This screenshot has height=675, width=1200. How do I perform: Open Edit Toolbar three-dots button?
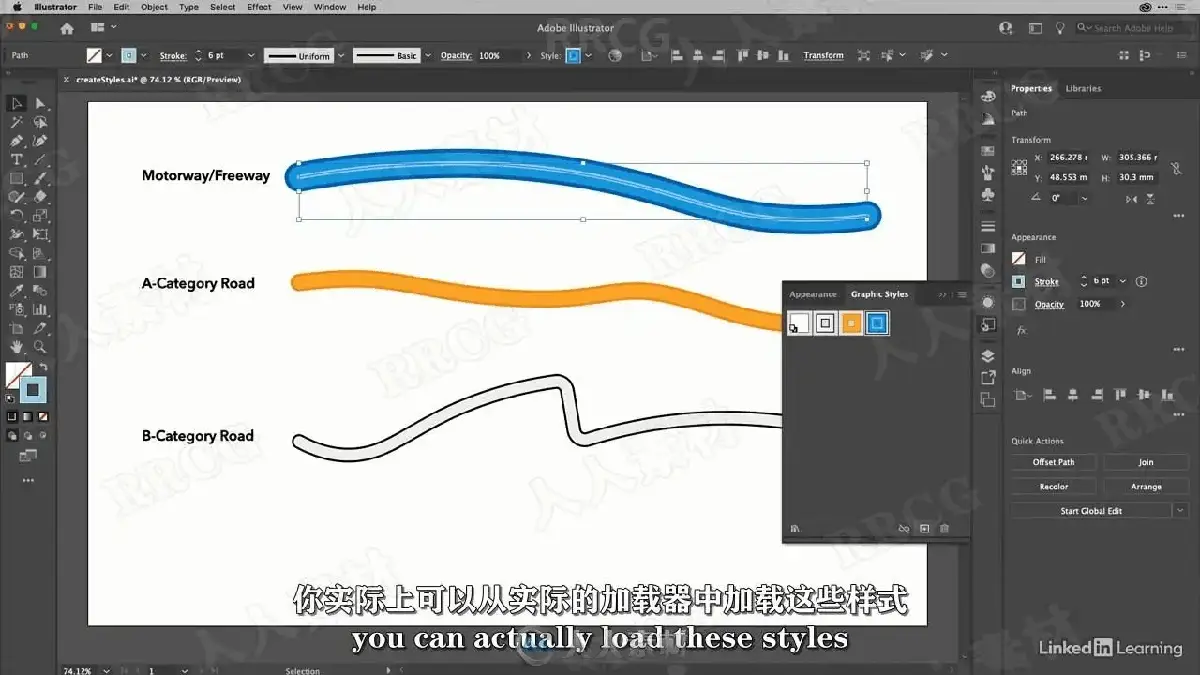click(x=28, y=480)
